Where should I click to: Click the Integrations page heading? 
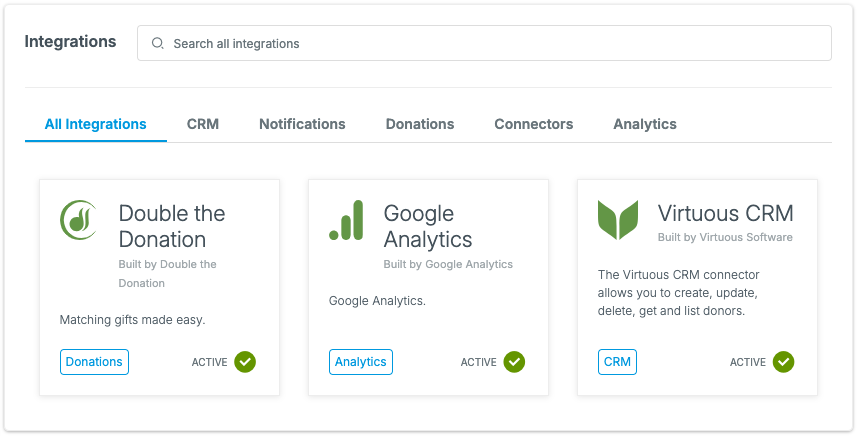point(71,42)
